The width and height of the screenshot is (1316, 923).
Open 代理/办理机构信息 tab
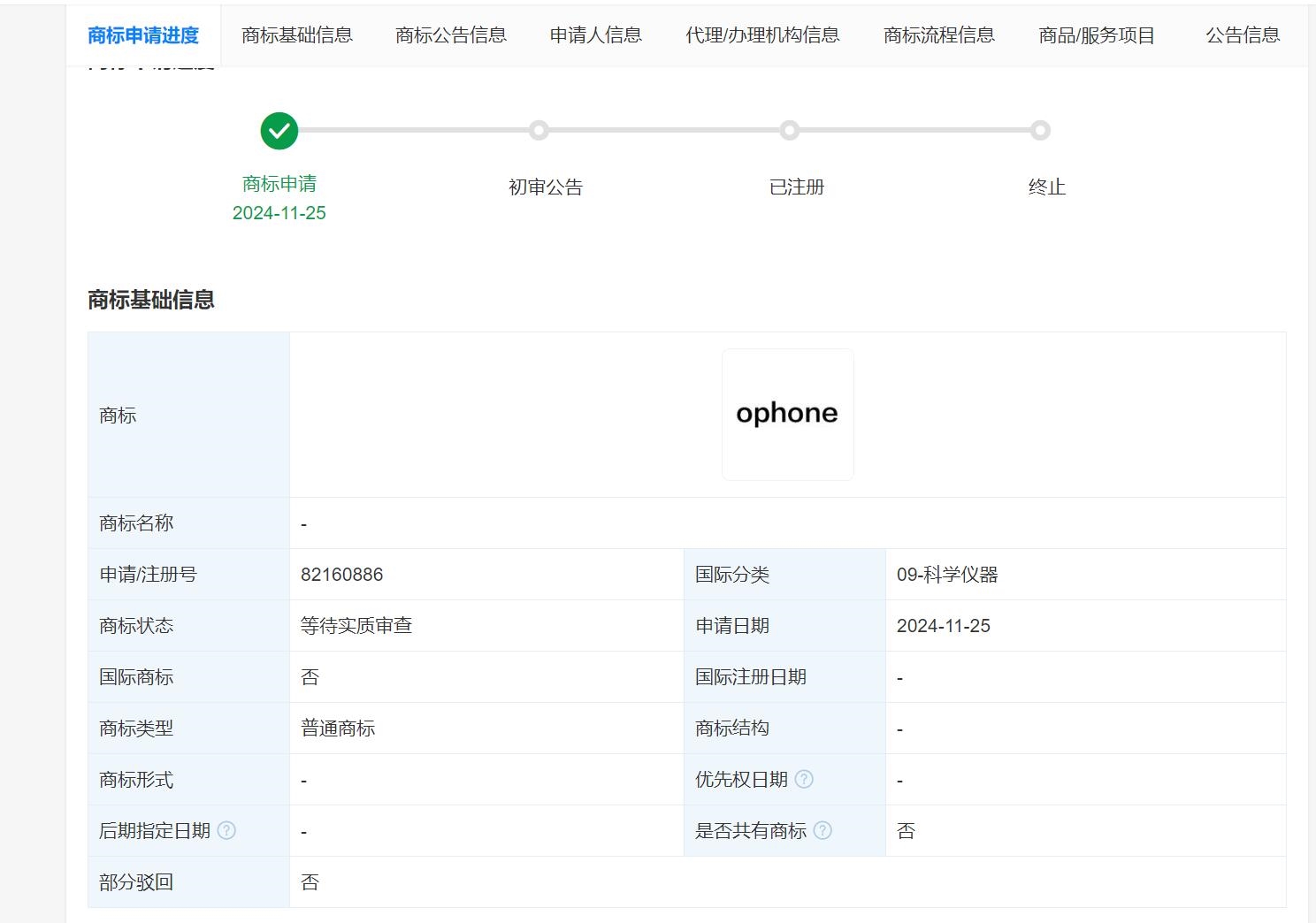[762, 35]
